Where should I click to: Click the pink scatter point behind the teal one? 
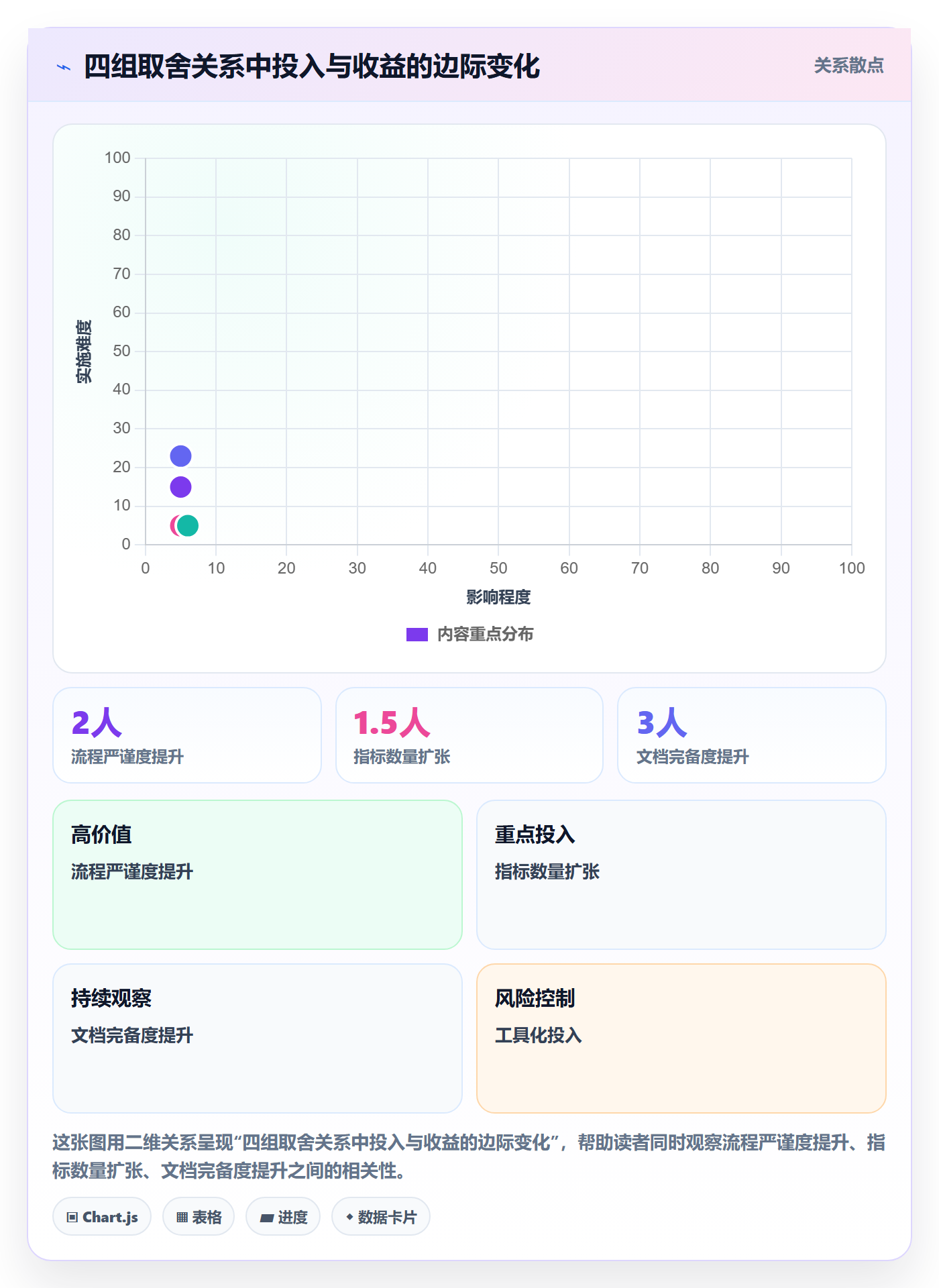point(174,526)
